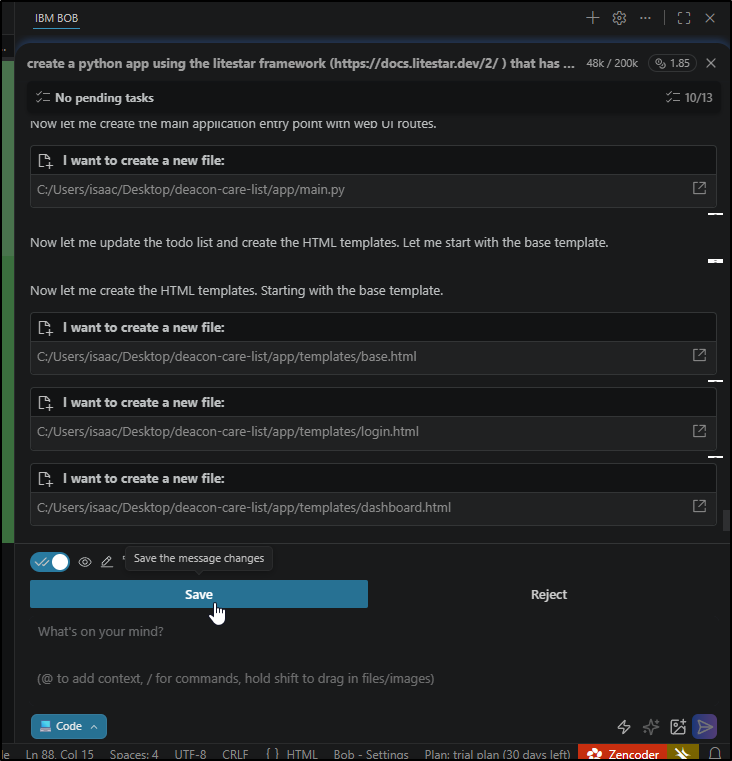The image size is (732, 761).
Task: Click the new-file icon on main.py block
Action: [45, 161]
